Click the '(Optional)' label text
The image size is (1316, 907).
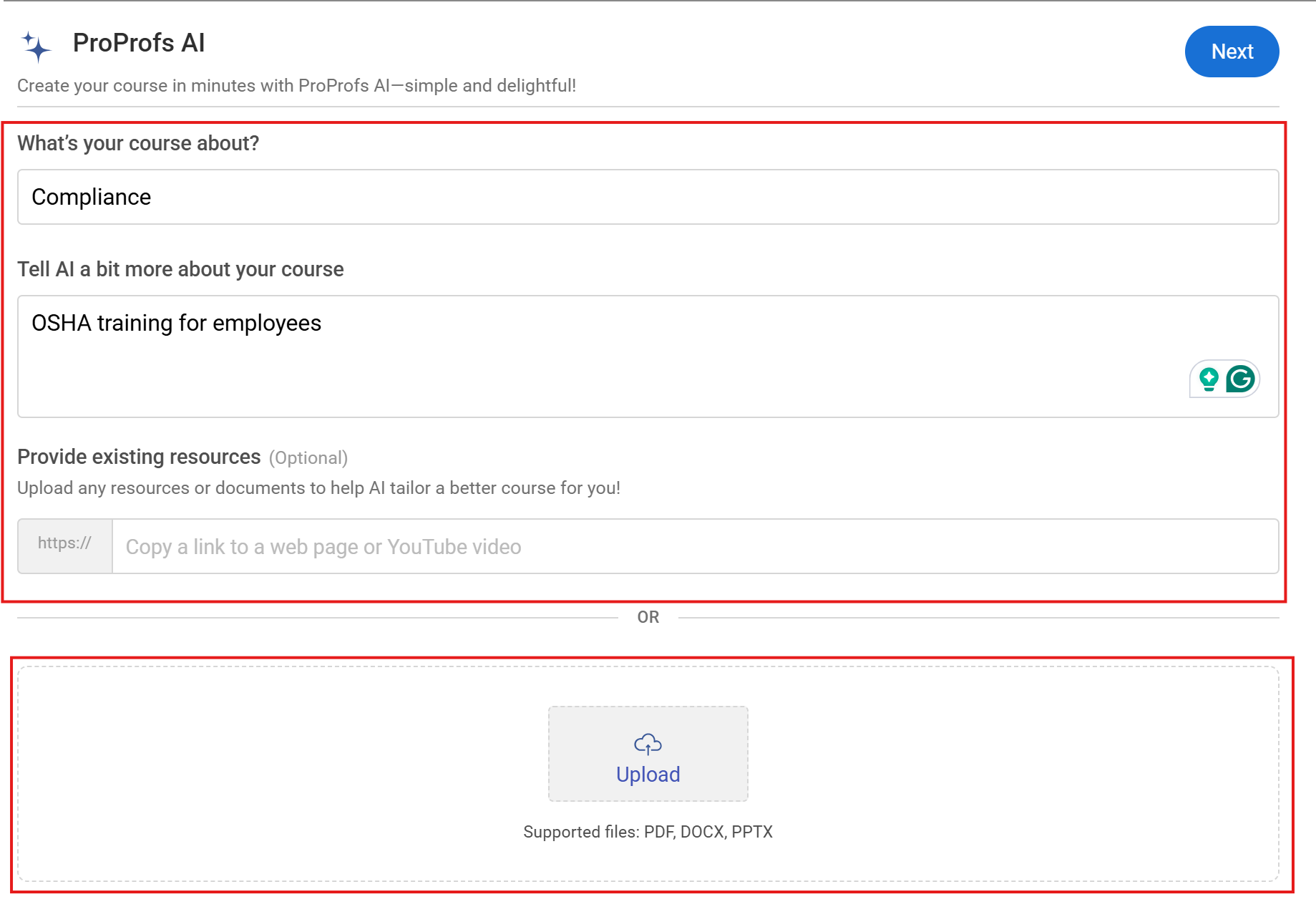coord(308,458)
